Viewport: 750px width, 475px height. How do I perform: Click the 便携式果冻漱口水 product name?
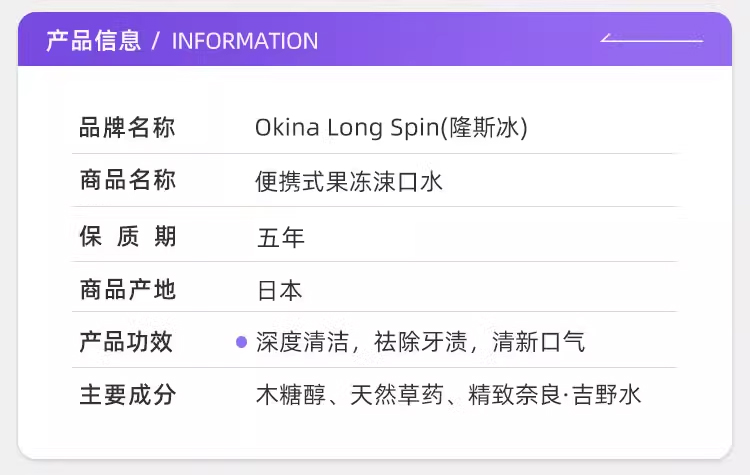click(349, 182)
